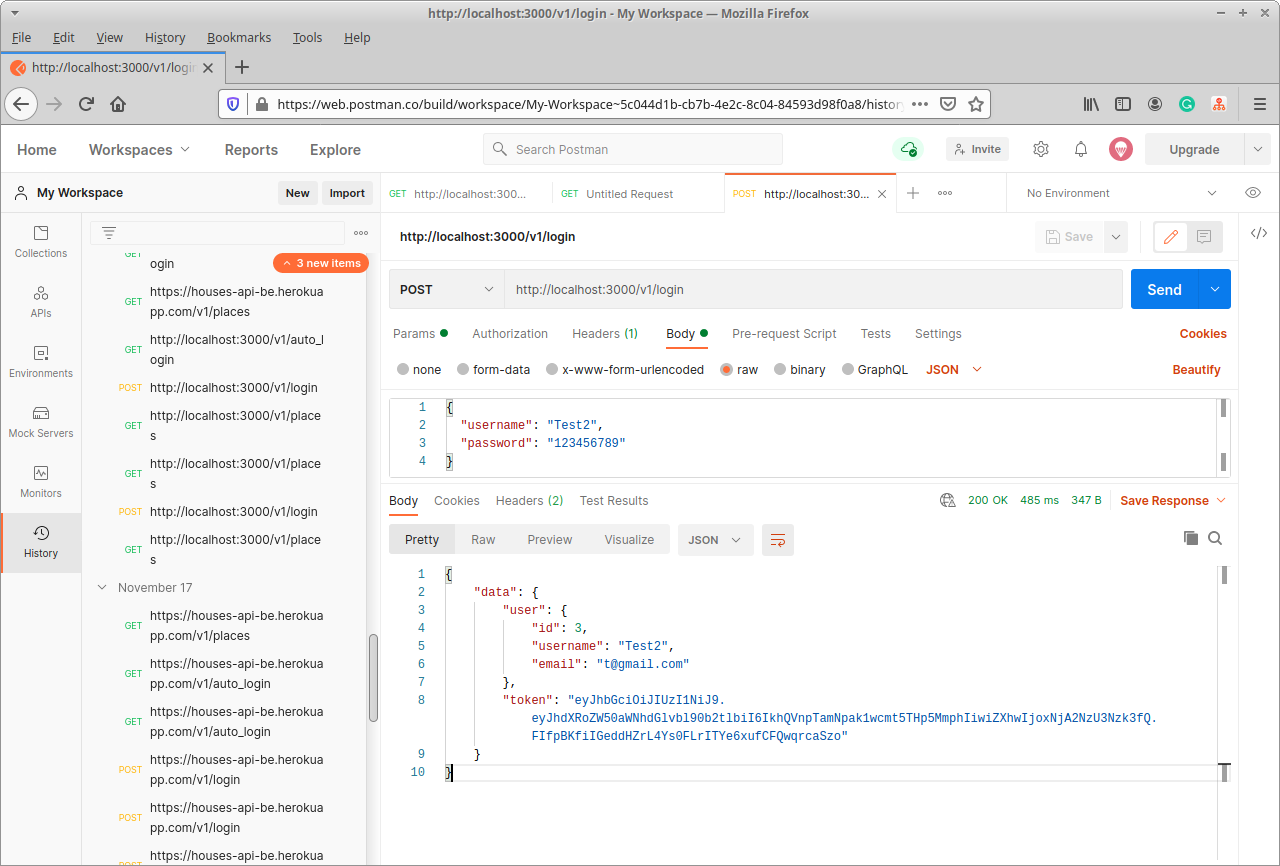Open the No Environment selector
This screenshot has width=1280, height=866.
click(1121, 193)
